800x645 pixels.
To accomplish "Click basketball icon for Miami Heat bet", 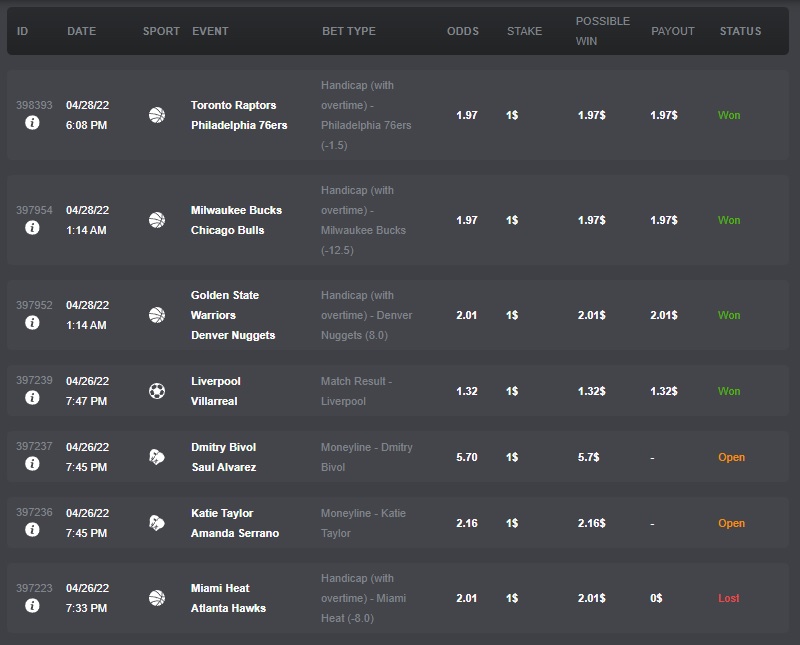I will (x=156, y=598).
